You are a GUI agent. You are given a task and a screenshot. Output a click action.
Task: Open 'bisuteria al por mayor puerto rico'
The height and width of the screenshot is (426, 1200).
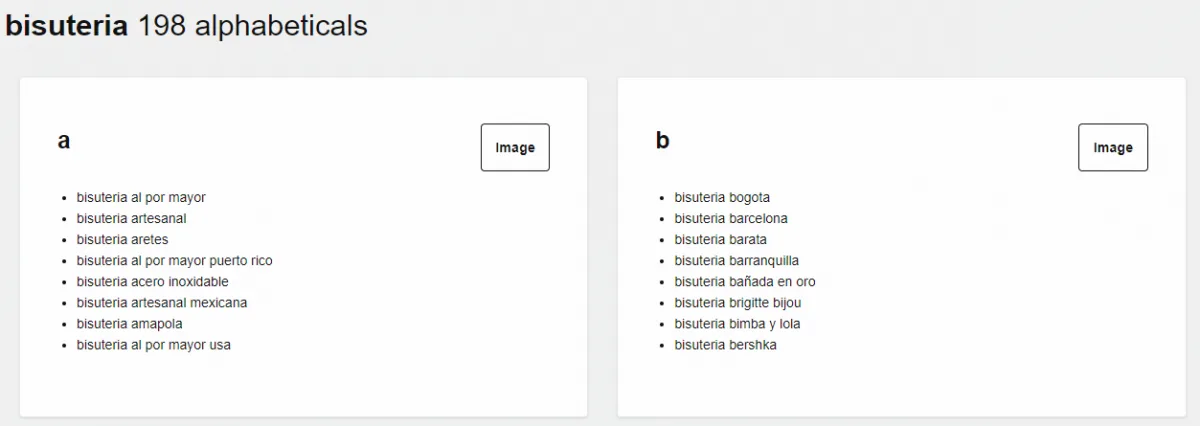pyautogui.click(x=174, y=260)
